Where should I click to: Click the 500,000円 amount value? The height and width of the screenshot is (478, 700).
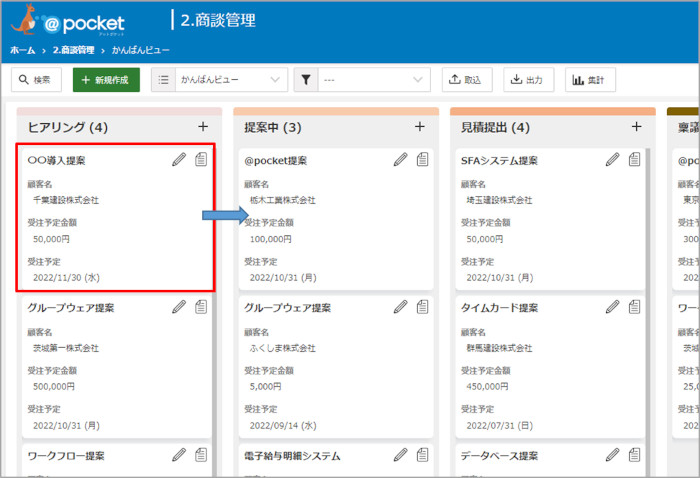point(54,387)
